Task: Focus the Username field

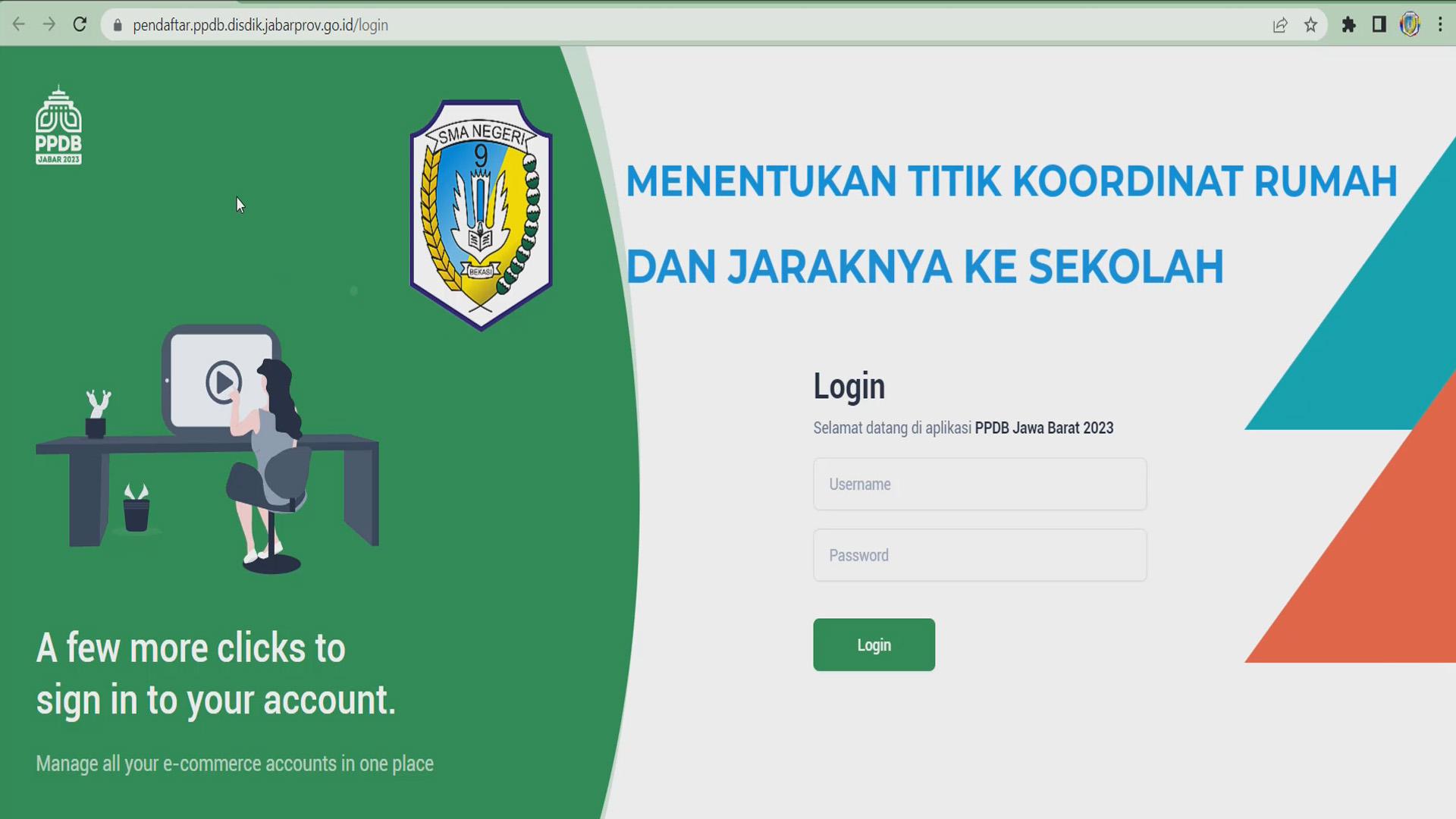Action: pos(980,484)
